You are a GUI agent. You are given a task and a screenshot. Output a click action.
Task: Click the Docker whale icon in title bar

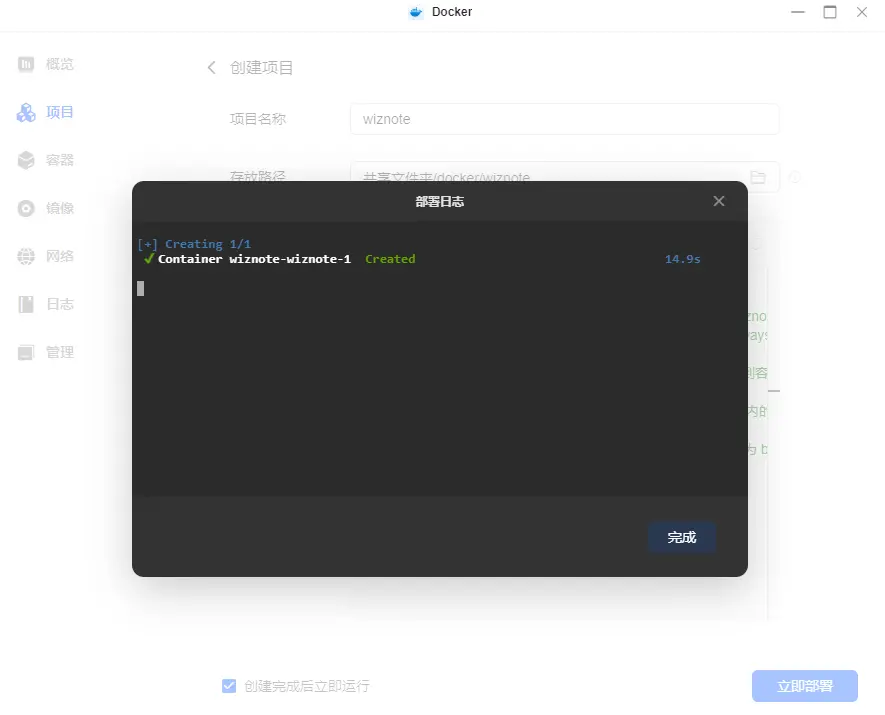pos(417,12)
